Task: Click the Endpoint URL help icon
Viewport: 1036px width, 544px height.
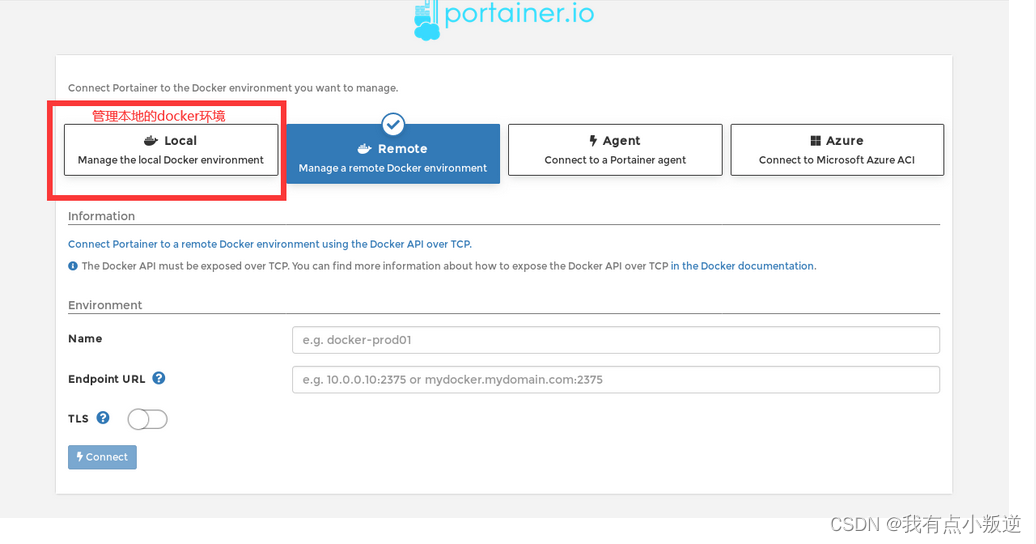Action: click(x=159, y=378)
